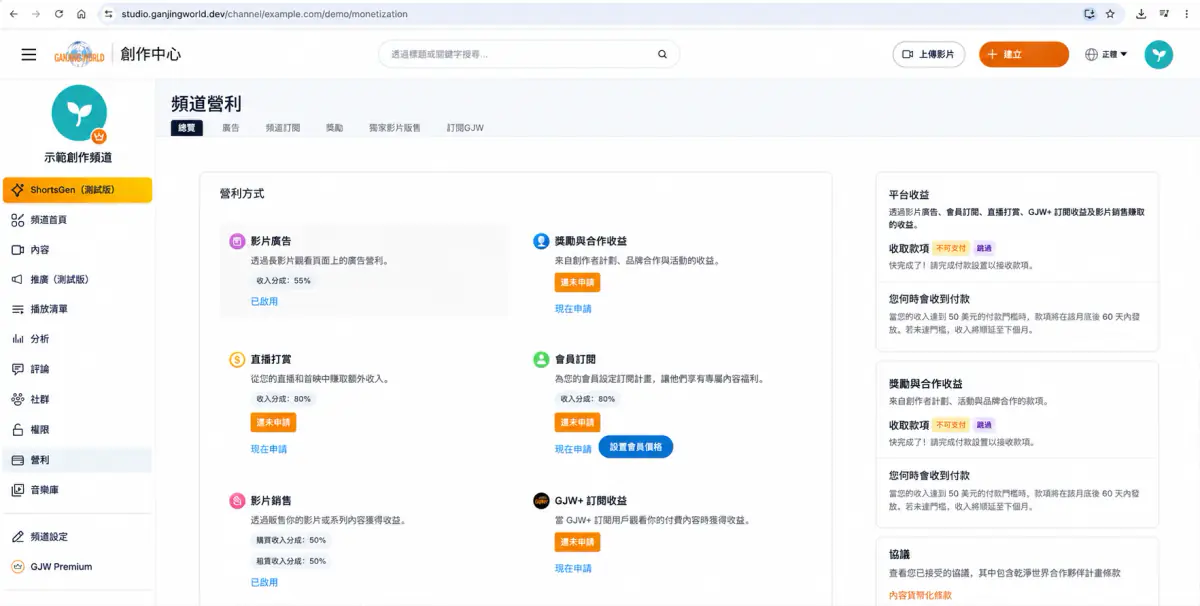Switch to the 獎勵 tab

pos(334,128)
